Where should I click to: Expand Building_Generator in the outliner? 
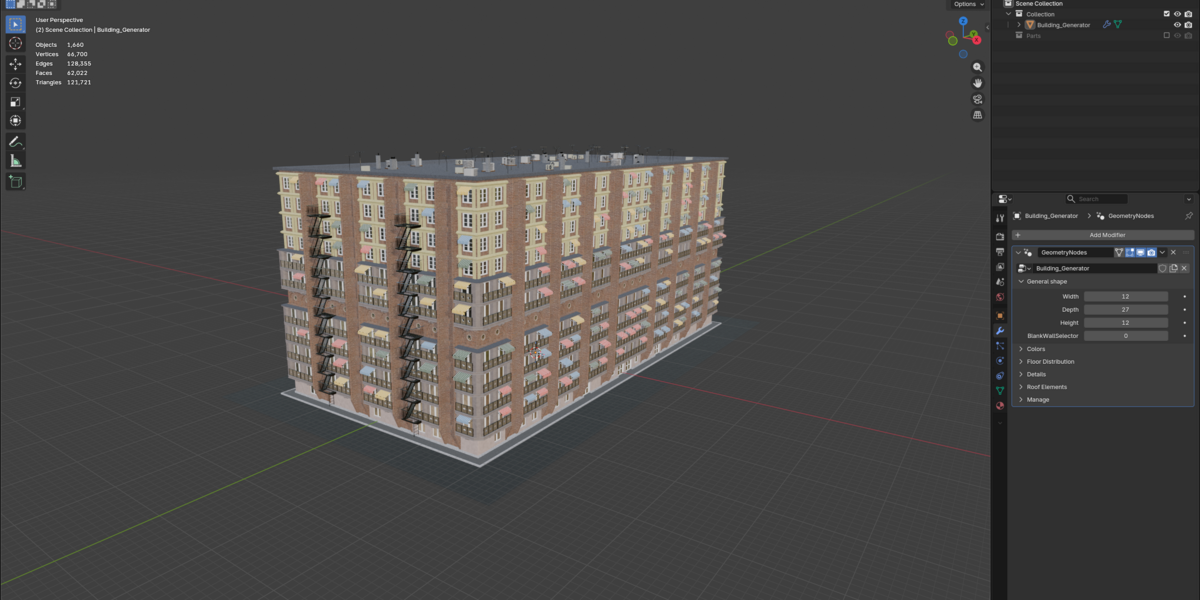(1019, 25)
